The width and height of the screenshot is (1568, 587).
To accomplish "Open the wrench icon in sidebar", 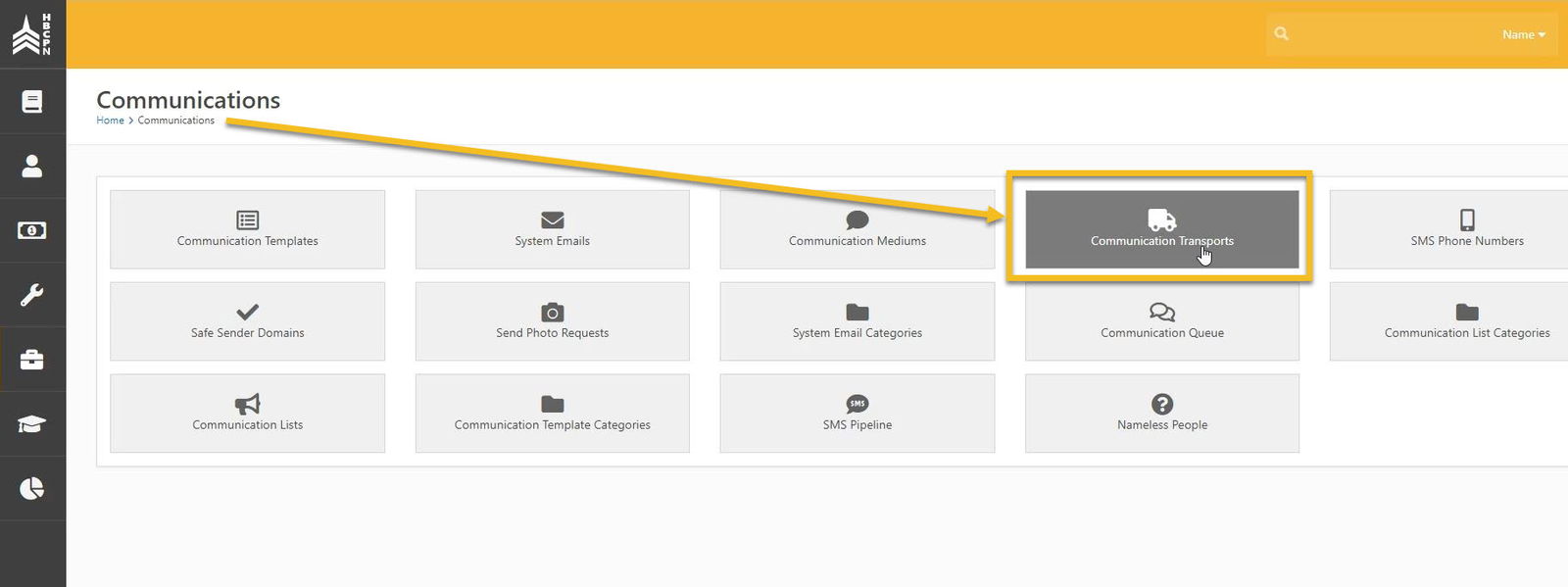I will [x=32, y=295].
